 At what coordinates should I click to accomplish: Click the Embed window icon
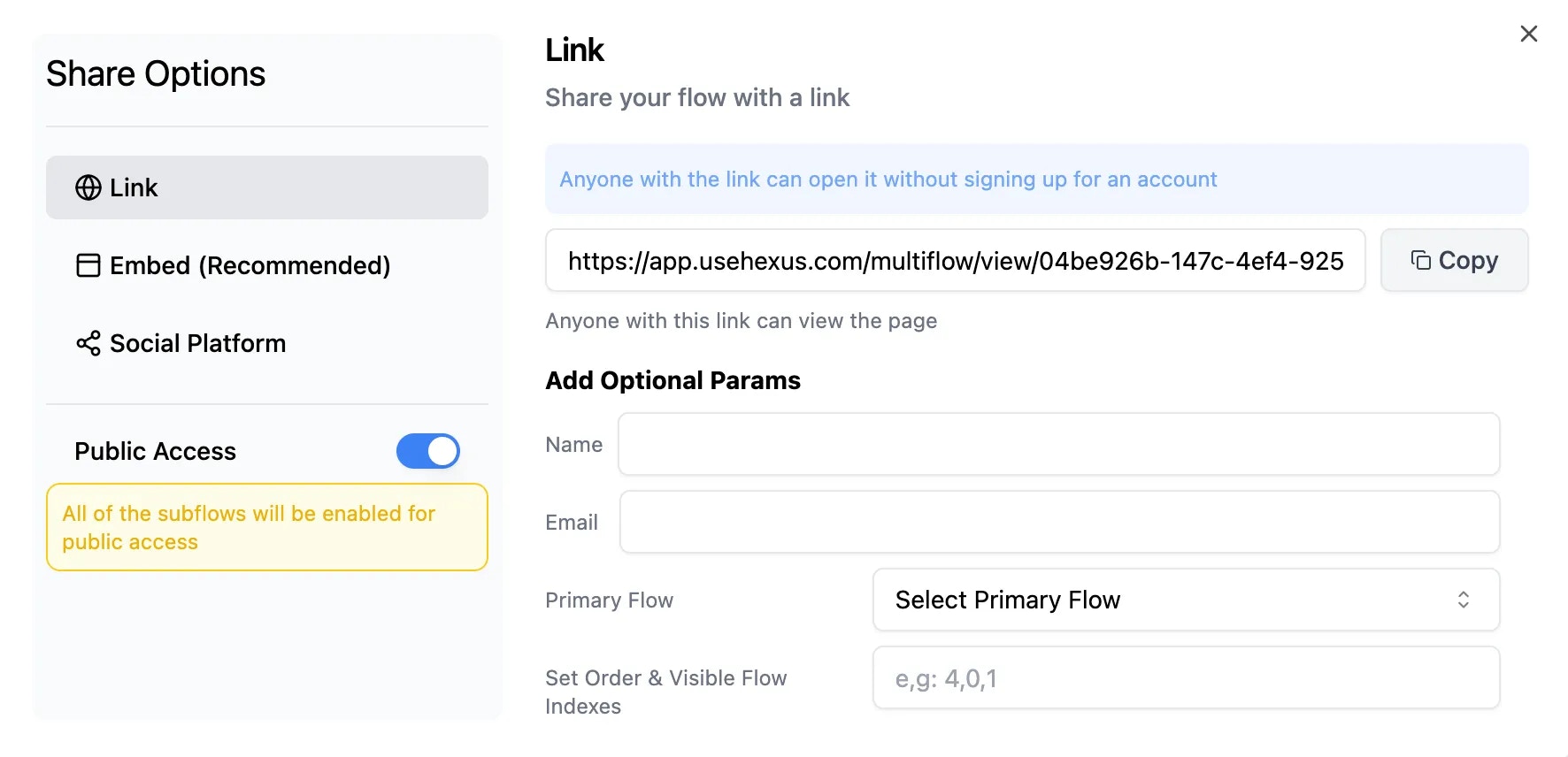click(88, 265)
